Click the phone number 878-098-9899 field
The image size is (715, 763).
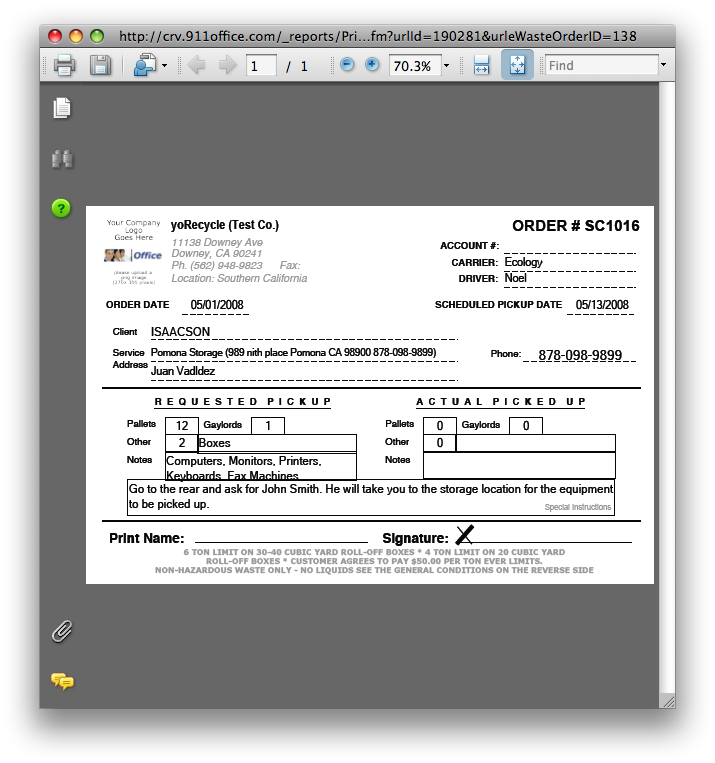tap(580, 355)
